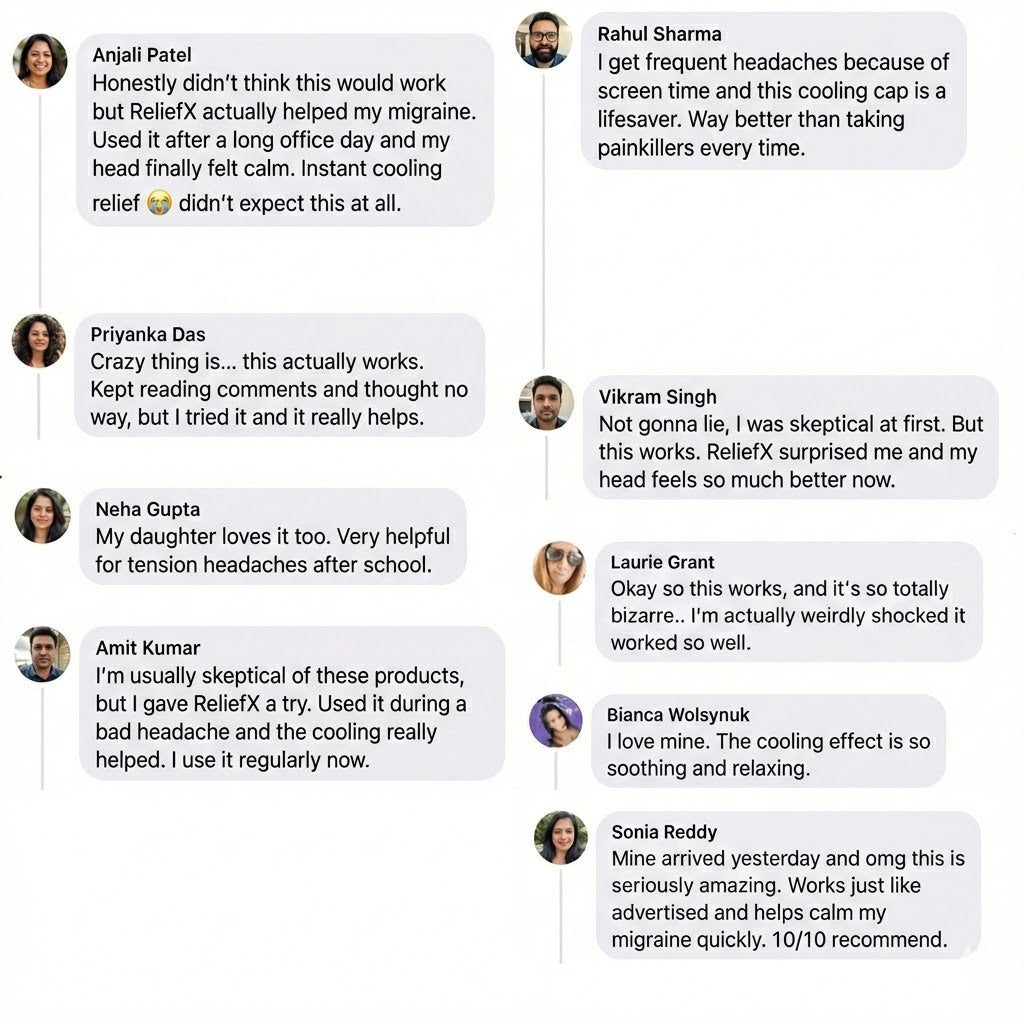Click the Vikram Singh commenter name
Screen dimensions: 1024x1024
(x=657, y=397)
